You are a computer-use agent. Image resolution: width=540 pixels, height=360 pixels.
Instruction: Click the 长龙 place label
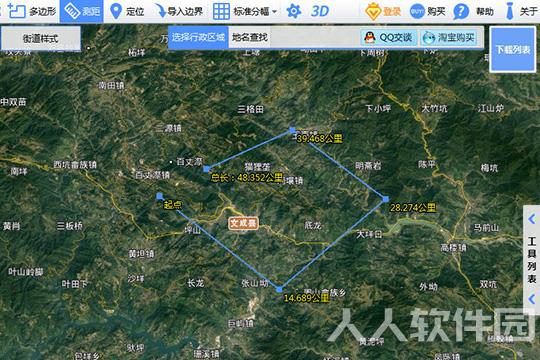click(x=196, y=283)
